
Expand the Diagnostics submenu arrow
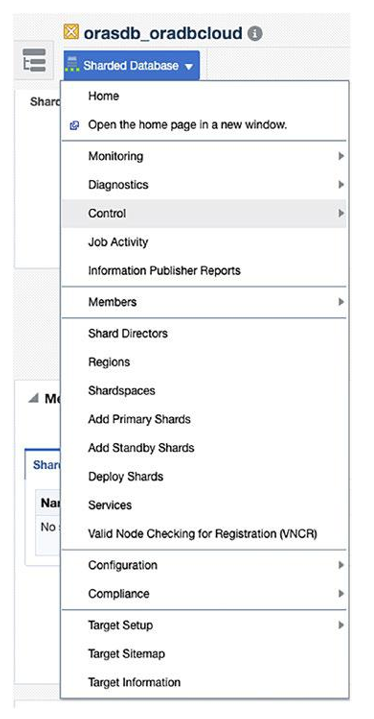click(341, 185)
